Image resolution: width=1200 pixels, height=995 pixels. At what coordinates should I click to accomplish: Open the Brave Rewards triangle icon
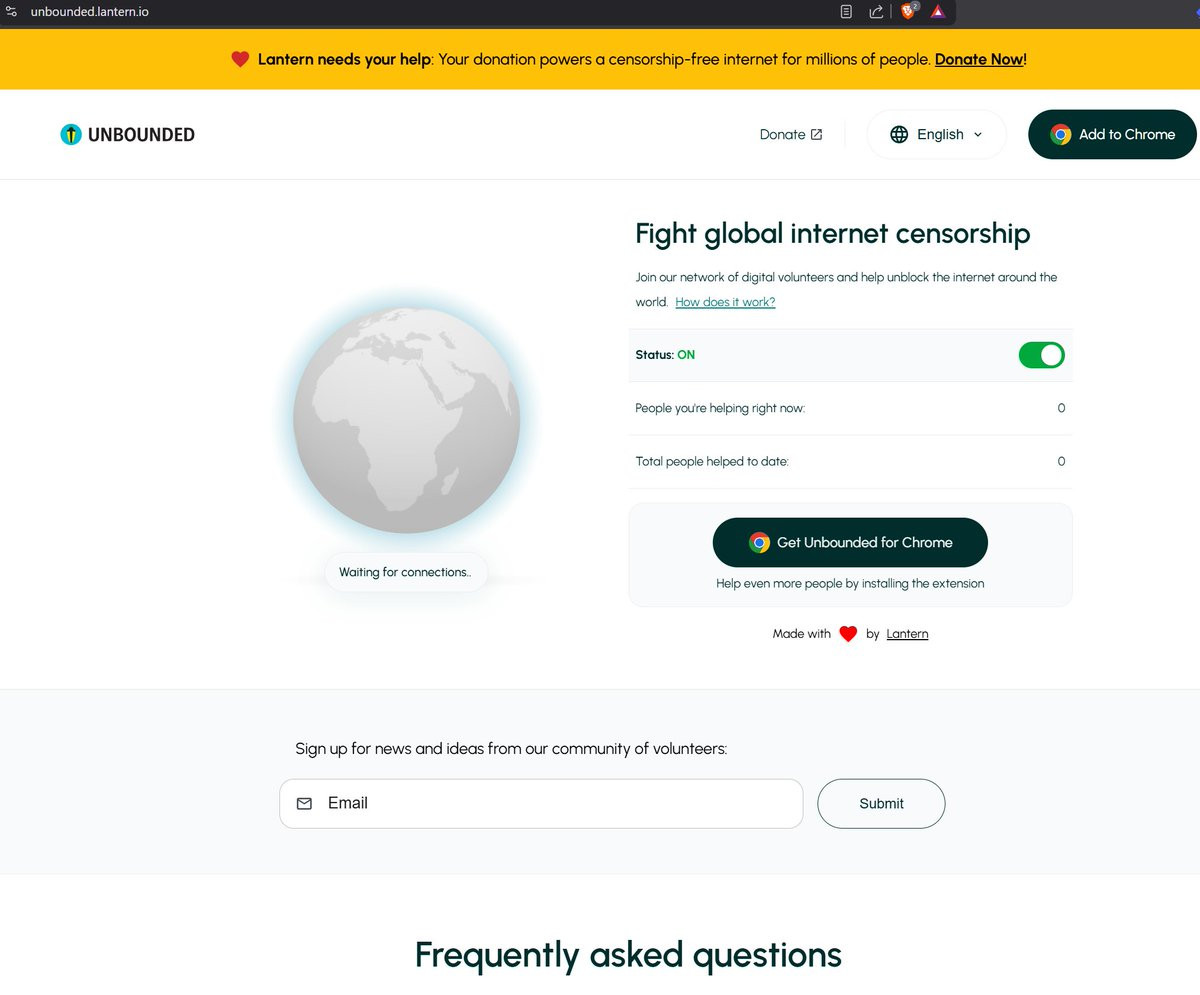(938, 12)
